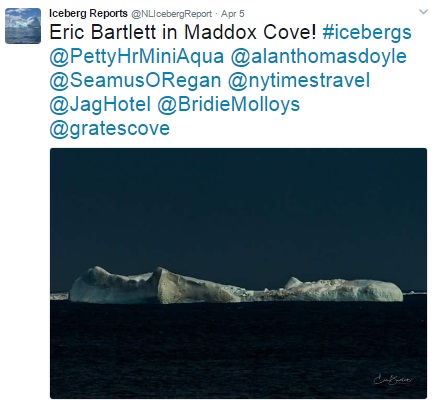Open the Apr 5 timestamp link

click(233, 14)
